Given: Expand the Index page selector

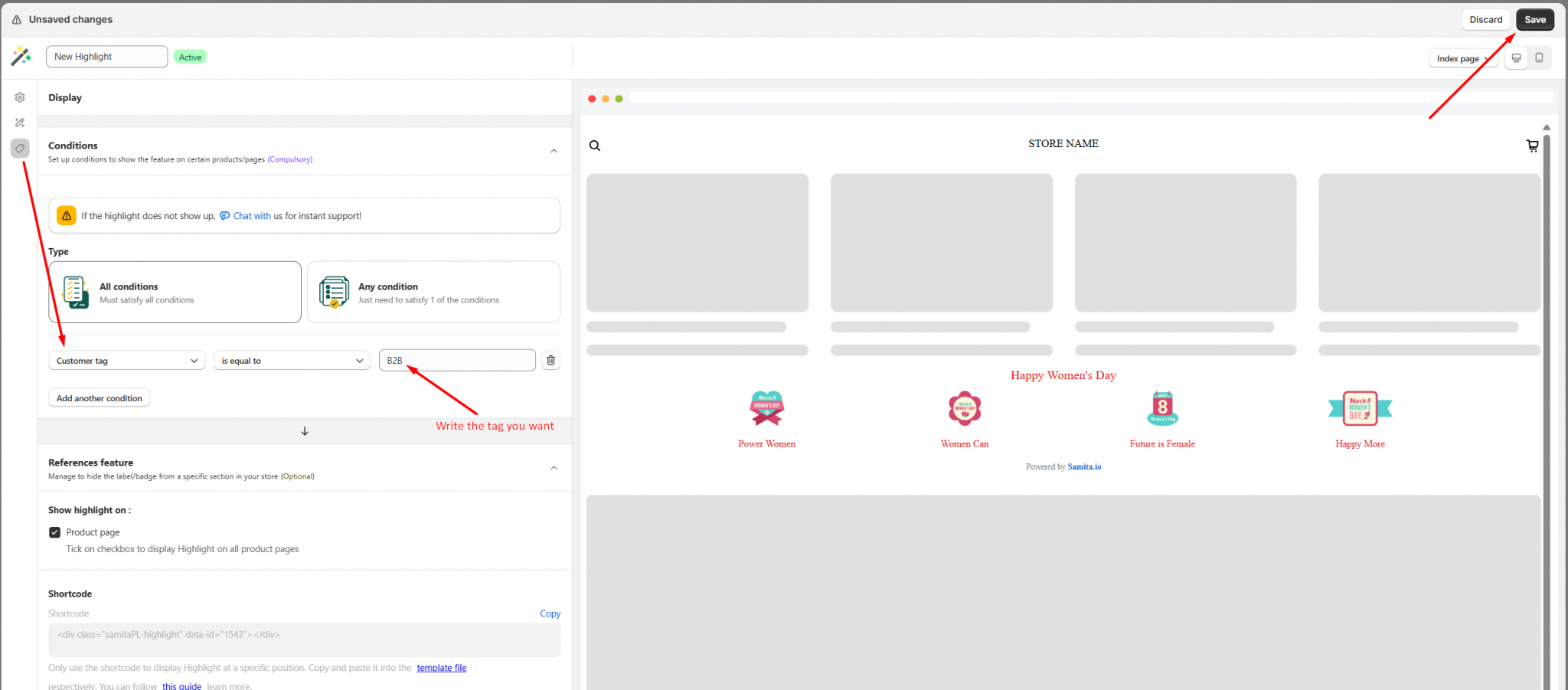Looking at the screenshot, I should coord(1462,58).
